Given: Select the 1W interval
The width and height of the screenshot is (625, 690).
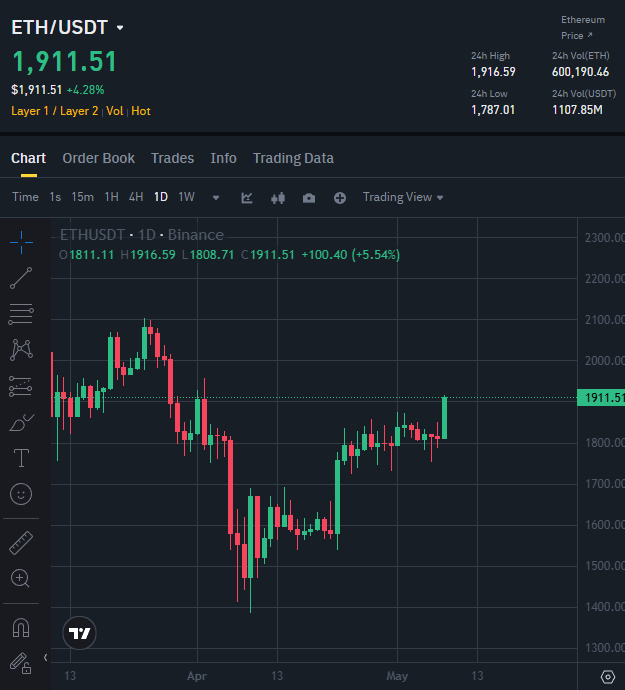Looking at the screenshot, I should (187, 197).
